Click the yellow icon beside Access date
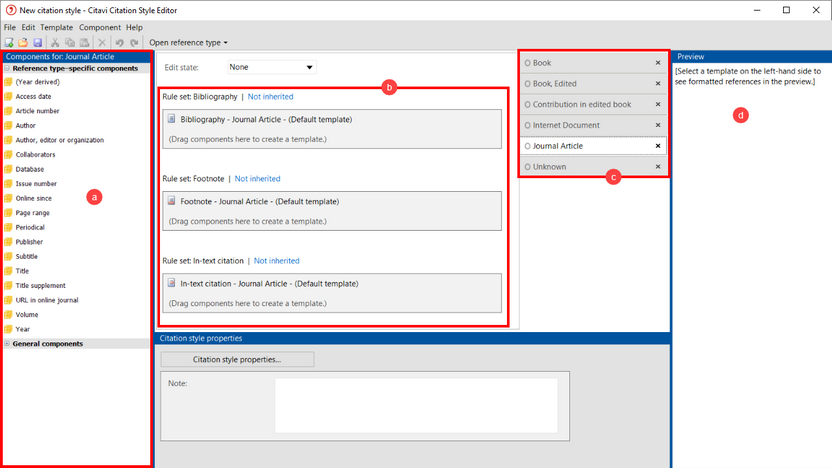Image resolution: width=832 pixels, height=468 pixels. (8, 97)
